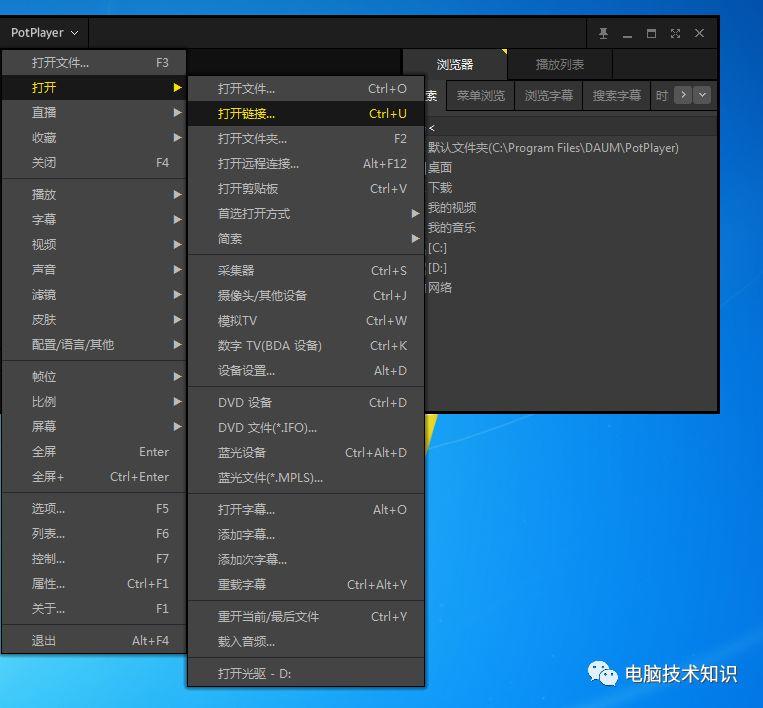
Task: Open the [D:] drive entry
Action: (437, 268)
